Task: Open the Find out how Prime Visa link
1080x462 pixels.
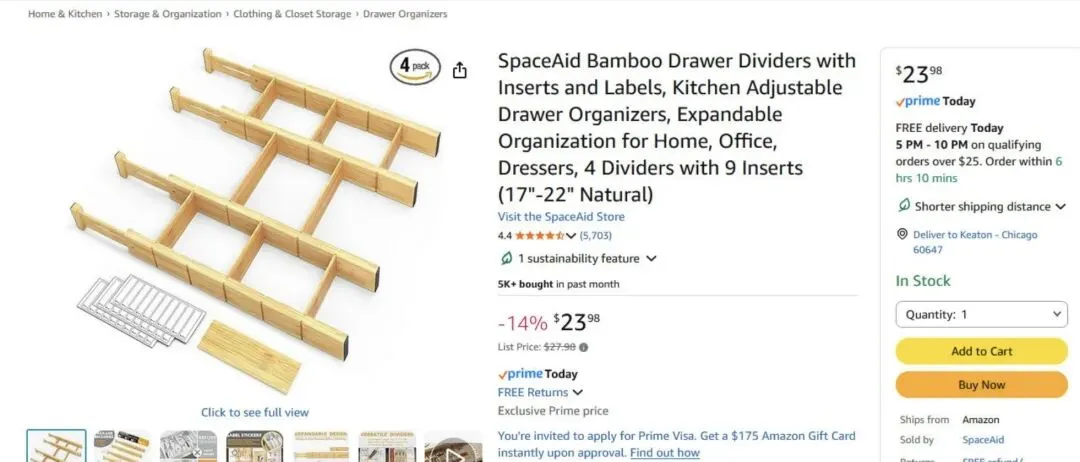Action: point(664,453)
